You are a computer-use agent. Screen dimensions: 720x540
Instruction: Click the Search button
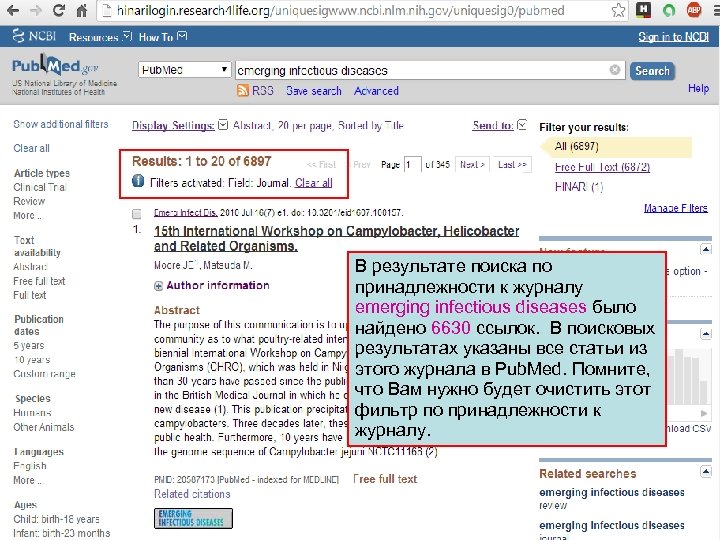[652, 71]
